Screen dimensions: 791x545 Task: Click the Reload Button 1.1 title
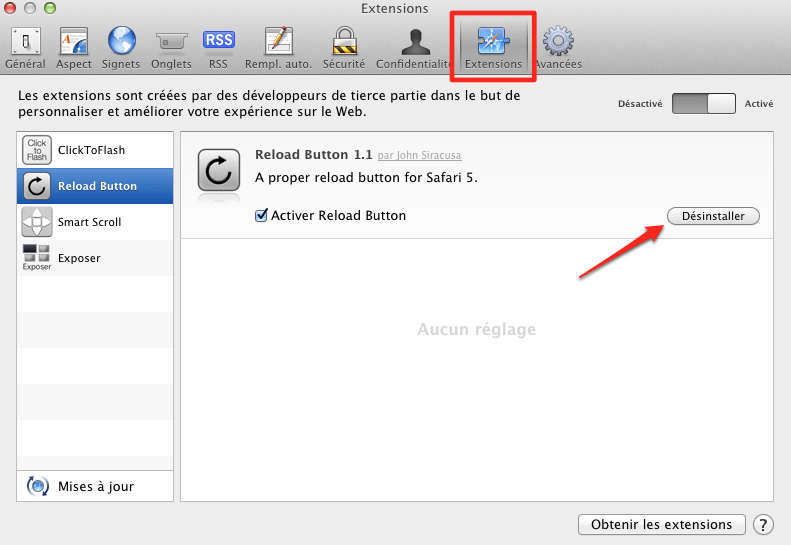[313, 154]
